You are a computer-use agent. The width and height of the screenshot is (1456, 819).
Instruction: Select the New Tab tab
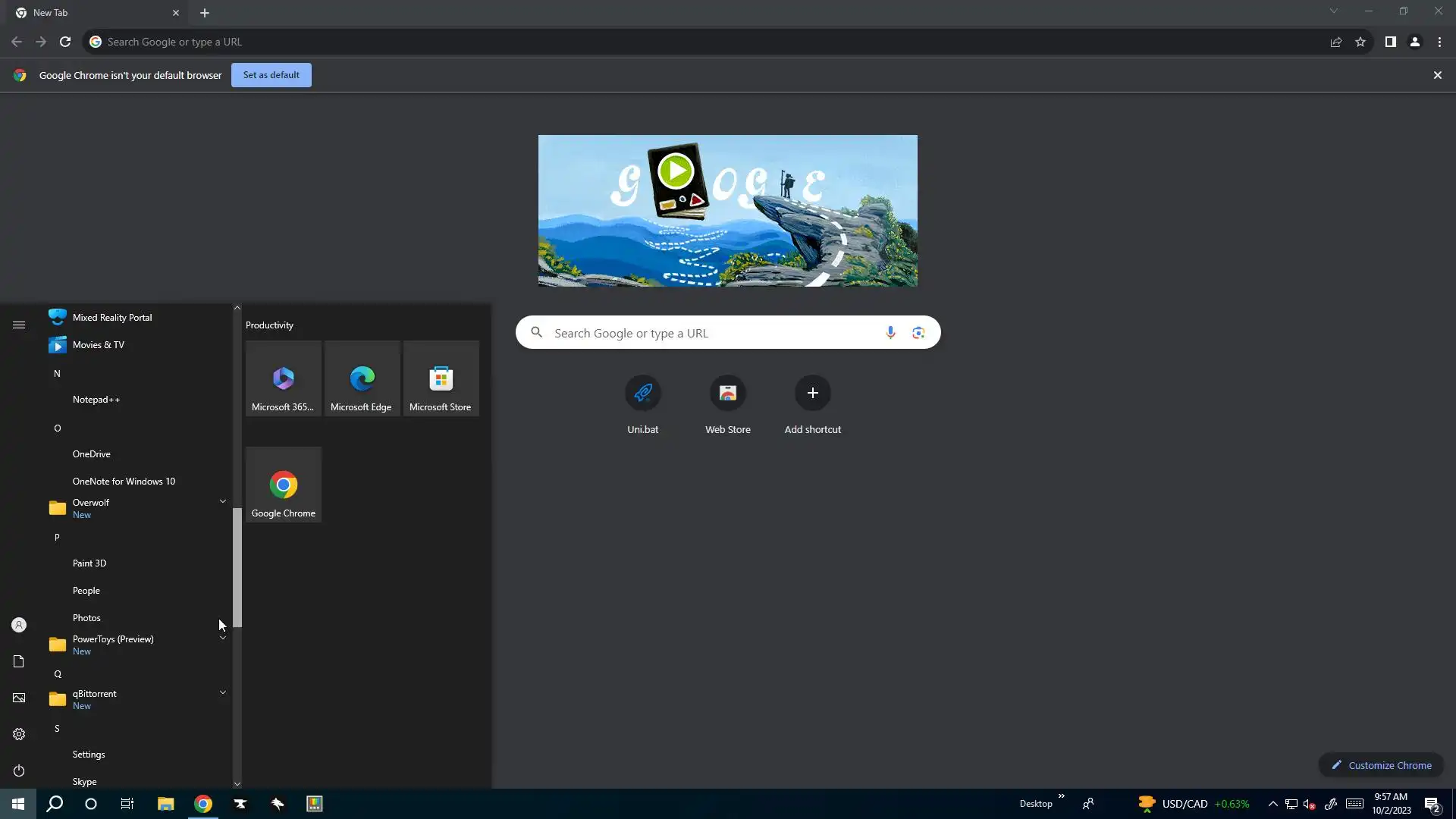point(91,13)
